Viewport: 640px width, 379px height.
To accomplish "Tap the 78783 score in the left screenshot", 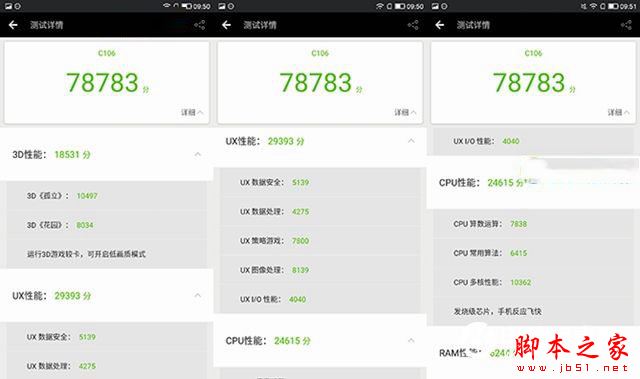I will (x=102, y=83).
